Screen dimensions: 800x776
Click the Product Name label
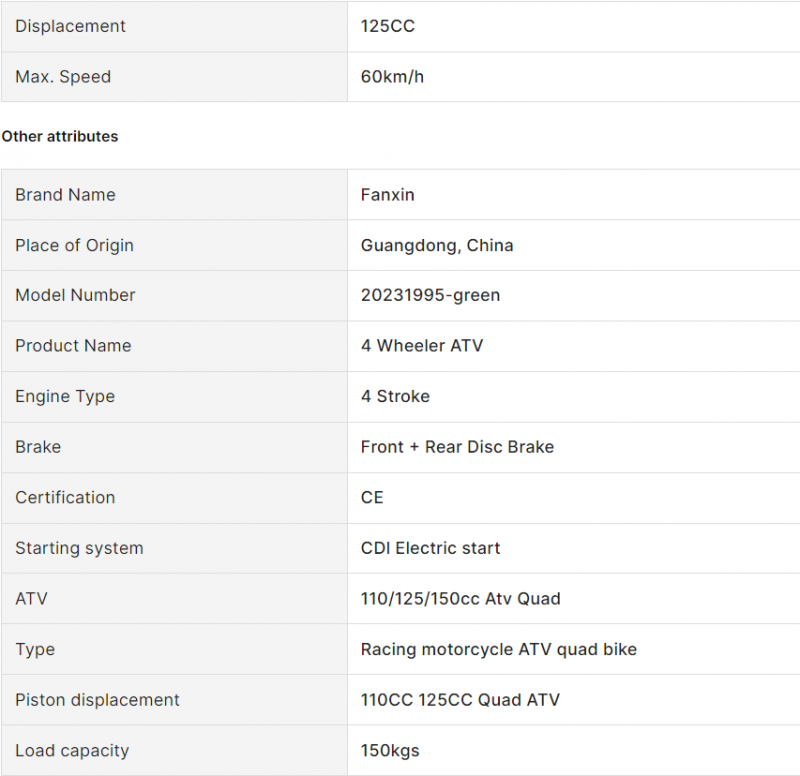tap(73, 346)
